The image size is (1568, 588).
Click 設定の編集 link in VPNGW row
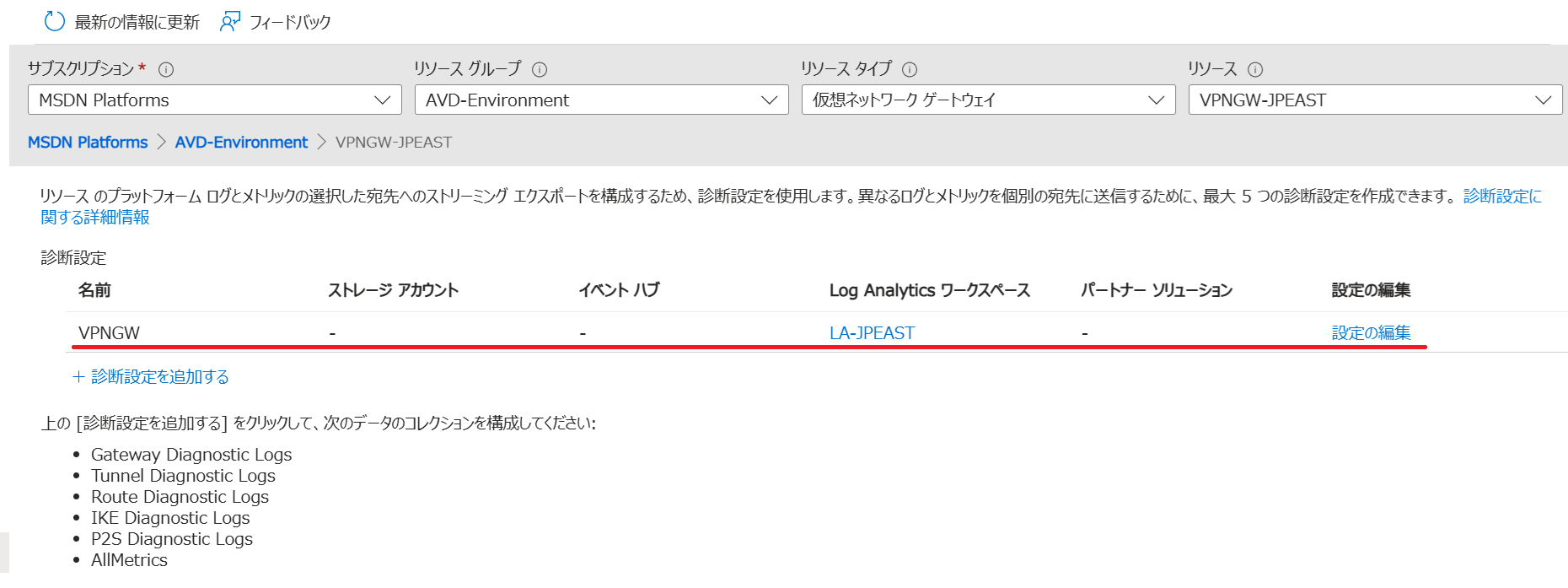[x=1371, y=333]
